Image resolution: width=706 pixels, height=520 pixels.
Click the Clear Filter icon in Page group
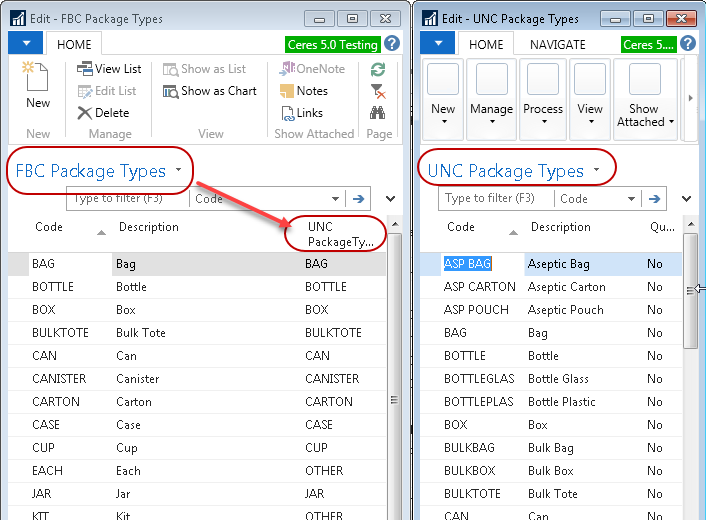[378, 91]
